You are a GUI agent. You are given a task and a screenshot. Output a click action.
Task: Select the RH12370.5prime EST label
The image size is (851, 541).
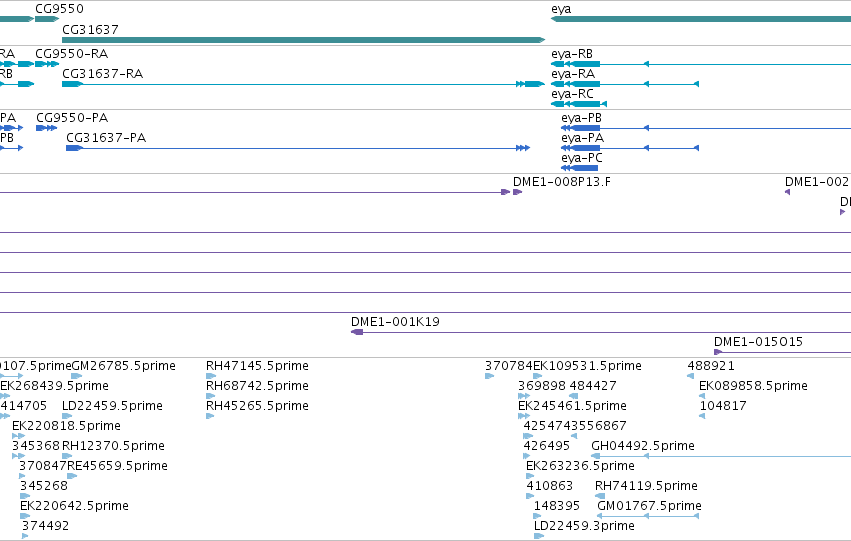click(113, 446)
